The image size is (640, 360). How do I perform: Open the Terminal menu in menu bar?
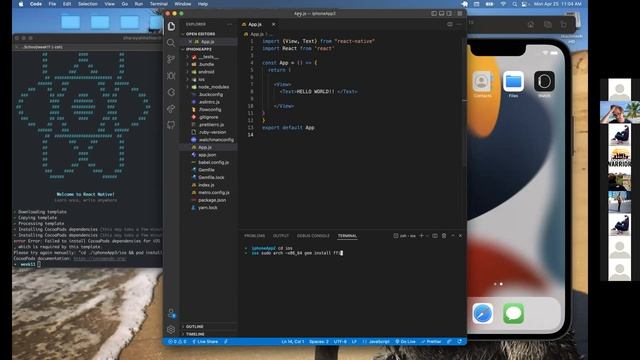pyautogui.click(x=158, y=4)
